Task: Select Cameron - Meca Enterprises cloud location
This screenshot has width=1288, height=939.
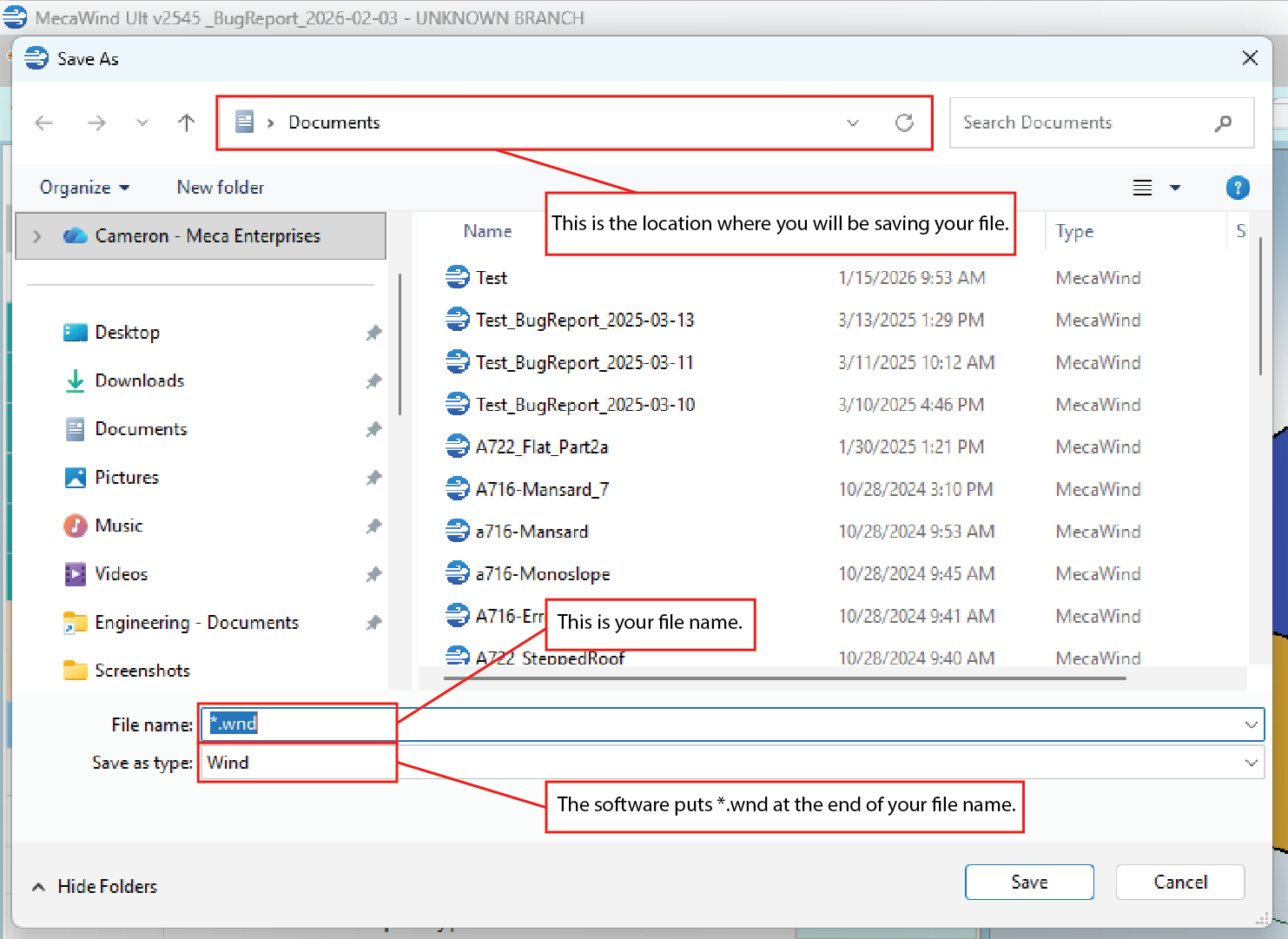Action: 201,236
